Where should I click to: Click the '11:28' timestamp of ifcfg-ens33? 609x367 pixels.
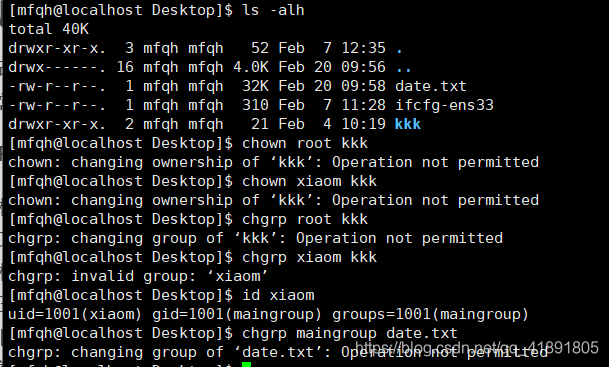(x=364, y=105)
